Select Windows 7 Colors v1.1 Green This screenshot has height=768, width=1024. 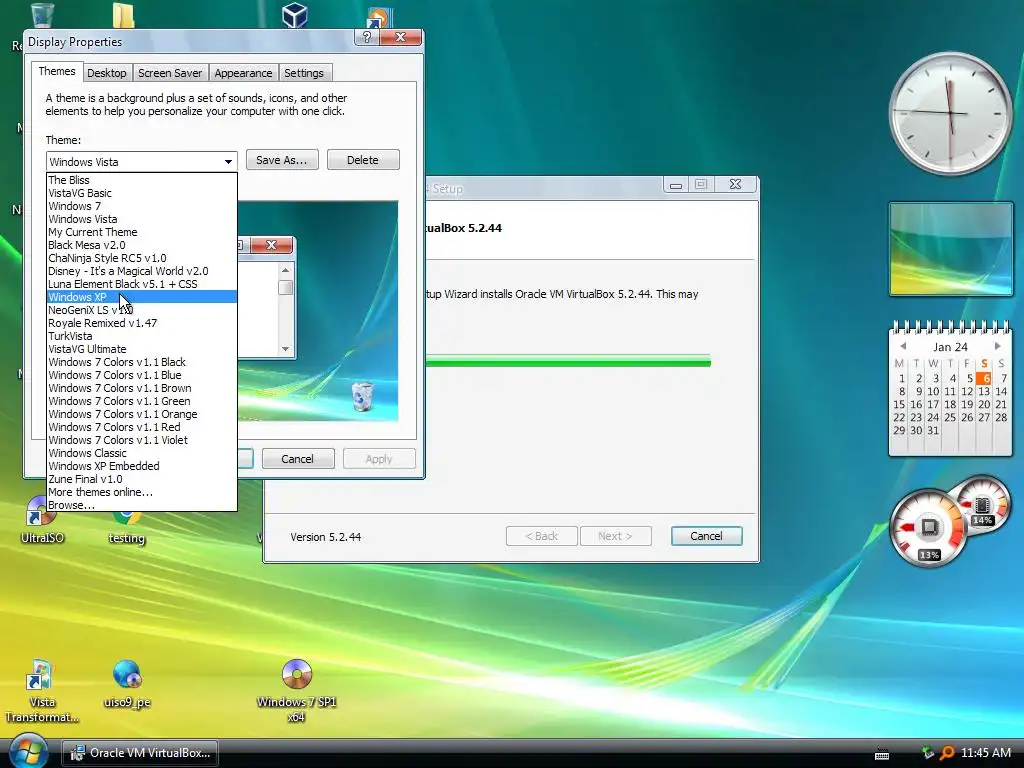(x=142, y=401)
